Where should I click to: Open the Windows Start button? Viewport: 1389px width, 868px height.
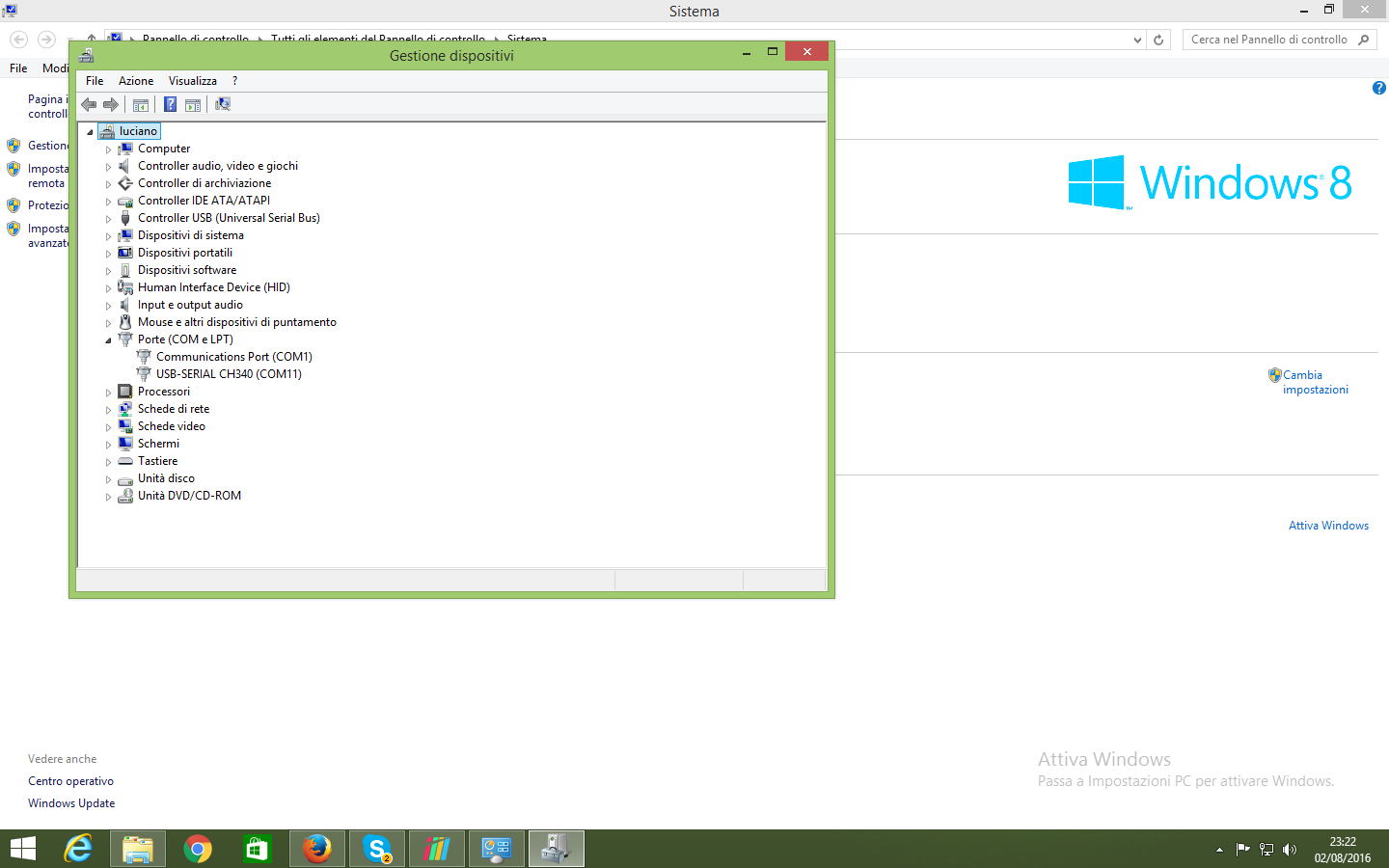(x=22, y=849)
